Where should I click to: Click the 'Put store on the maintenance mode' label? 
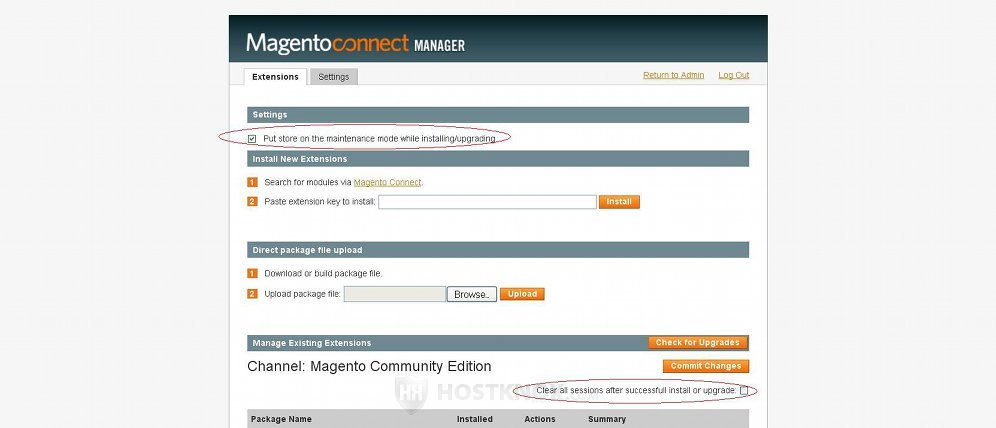[379, 138]
